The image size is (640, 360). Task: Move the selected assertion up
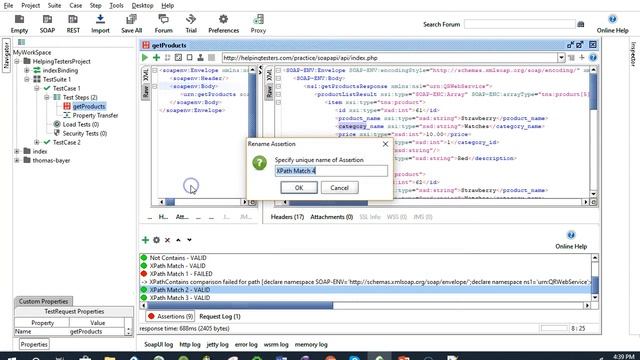click(x=178, y=240)
